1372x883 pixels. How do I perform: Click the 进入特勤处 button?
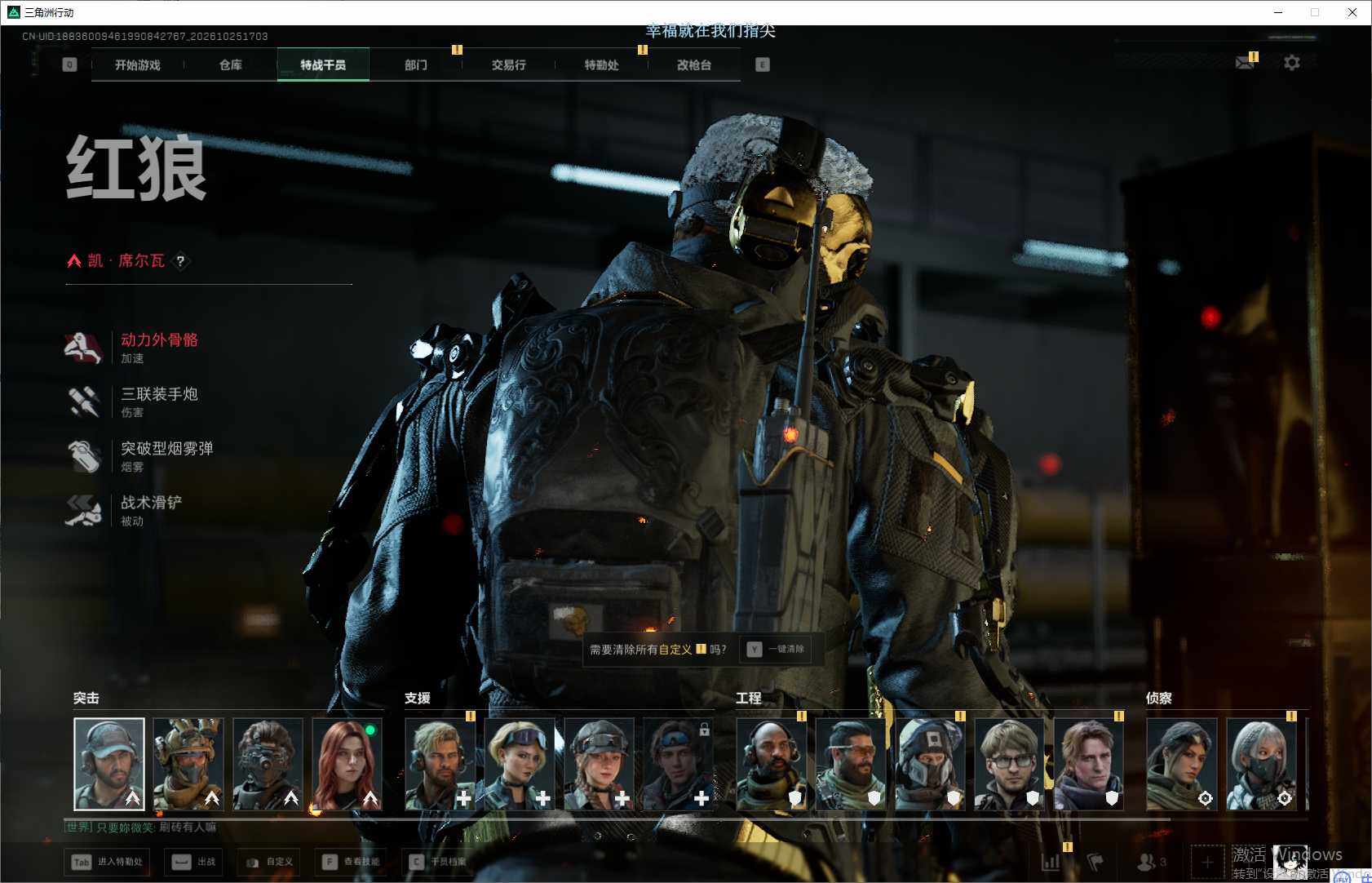pos(108,862)
